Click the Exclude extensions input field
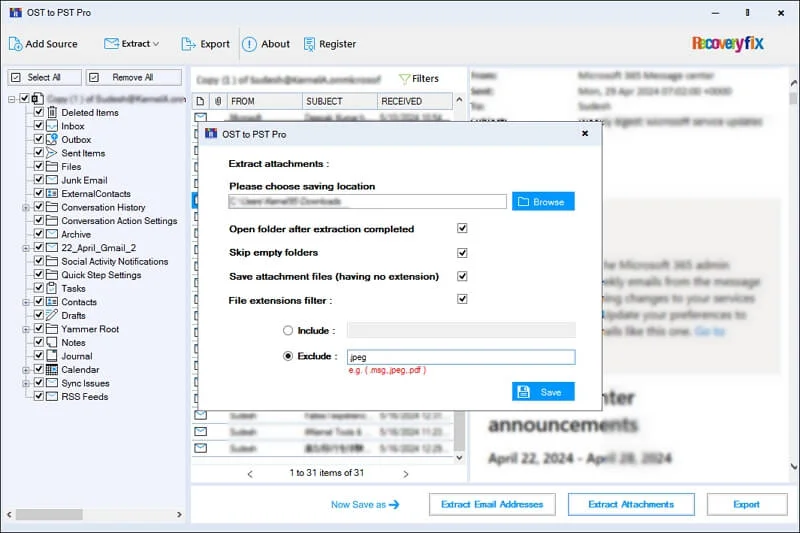This screenshot has height=533, width=800. click(x=461, y=357)
